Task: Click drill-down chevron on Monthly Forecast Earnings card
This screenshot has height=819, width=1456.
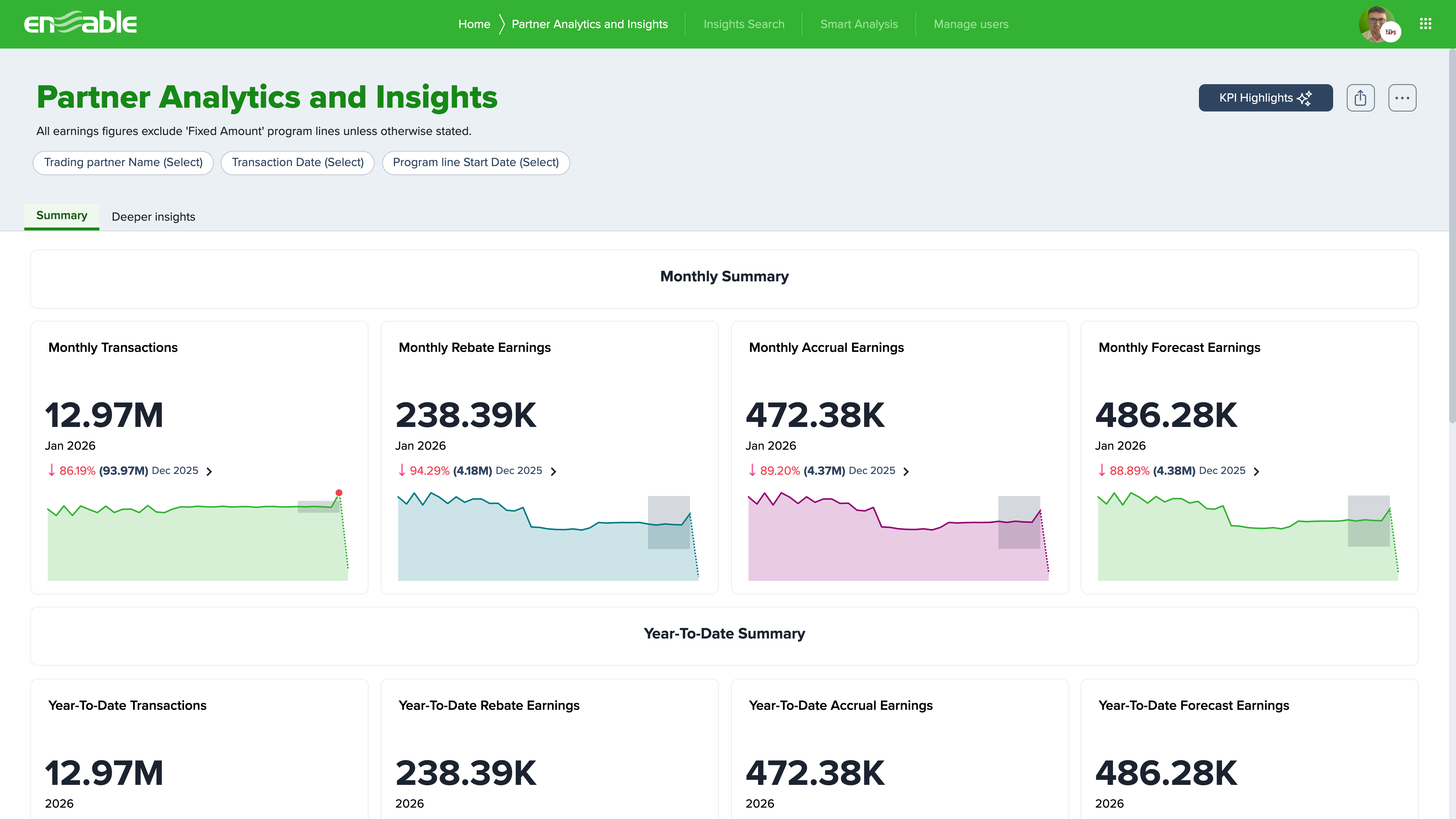Action: tap(1257, 471)
